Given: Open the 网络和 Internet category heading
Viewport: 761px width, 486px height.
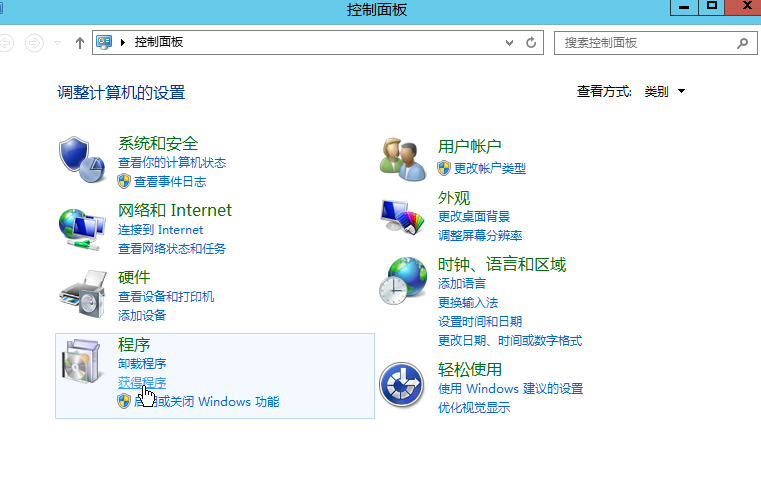Looking at the screenshot, I should pos(175,210).
